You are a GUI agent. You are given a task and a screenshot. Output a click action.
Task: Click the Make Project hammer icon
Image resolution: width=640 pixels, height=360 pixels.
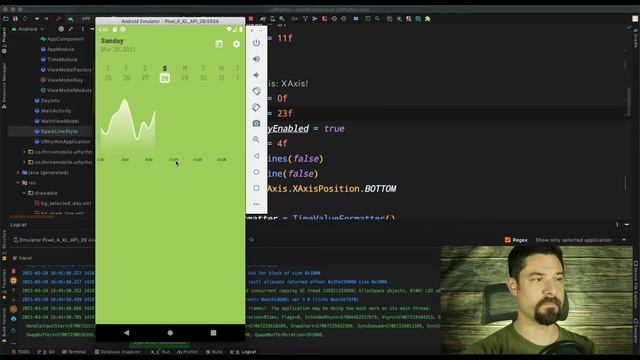(59, 18)
